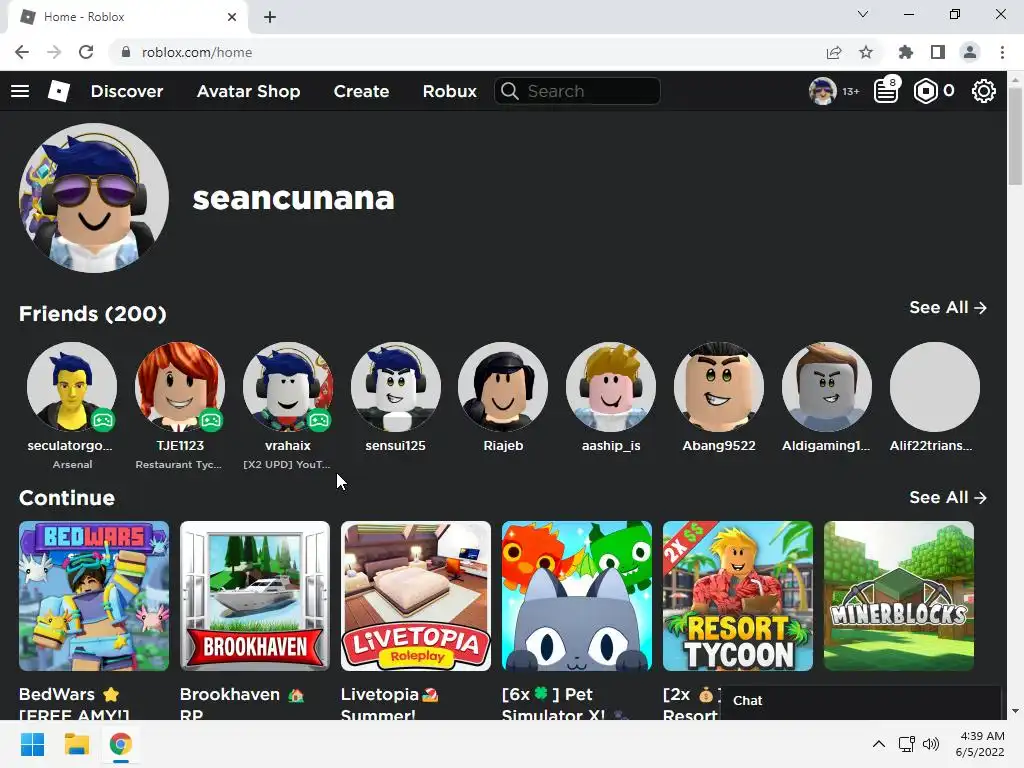Open friend aaship_is avatar

click(x=611, y=387)
